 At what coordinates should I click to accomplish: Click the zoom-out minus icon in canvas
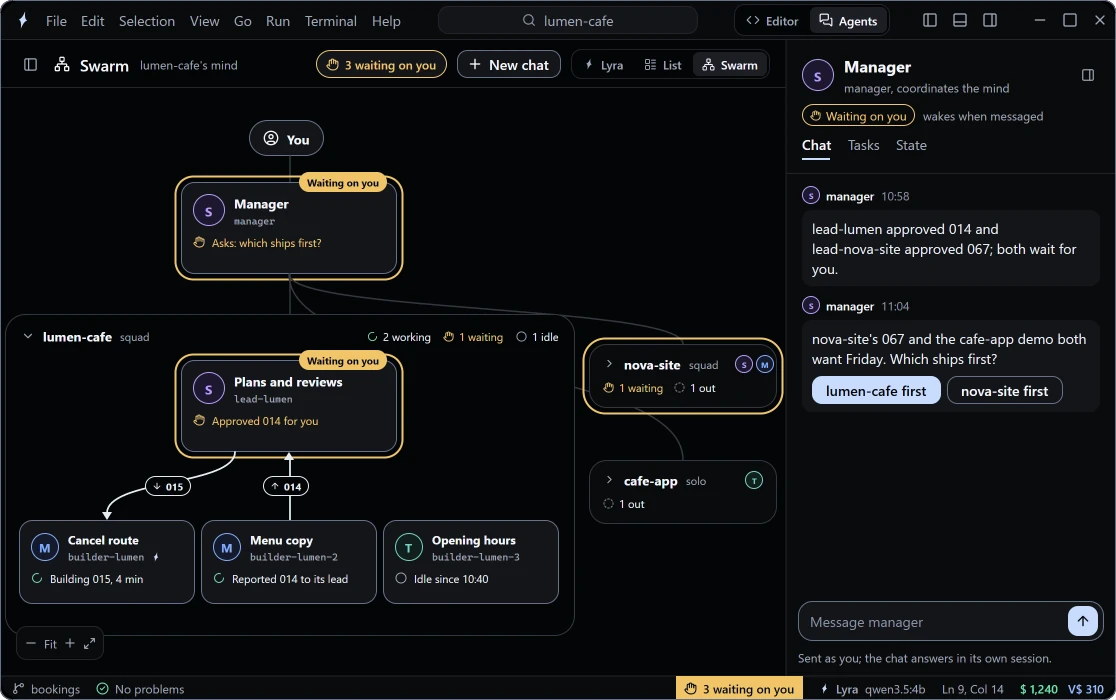click(31, 643)
